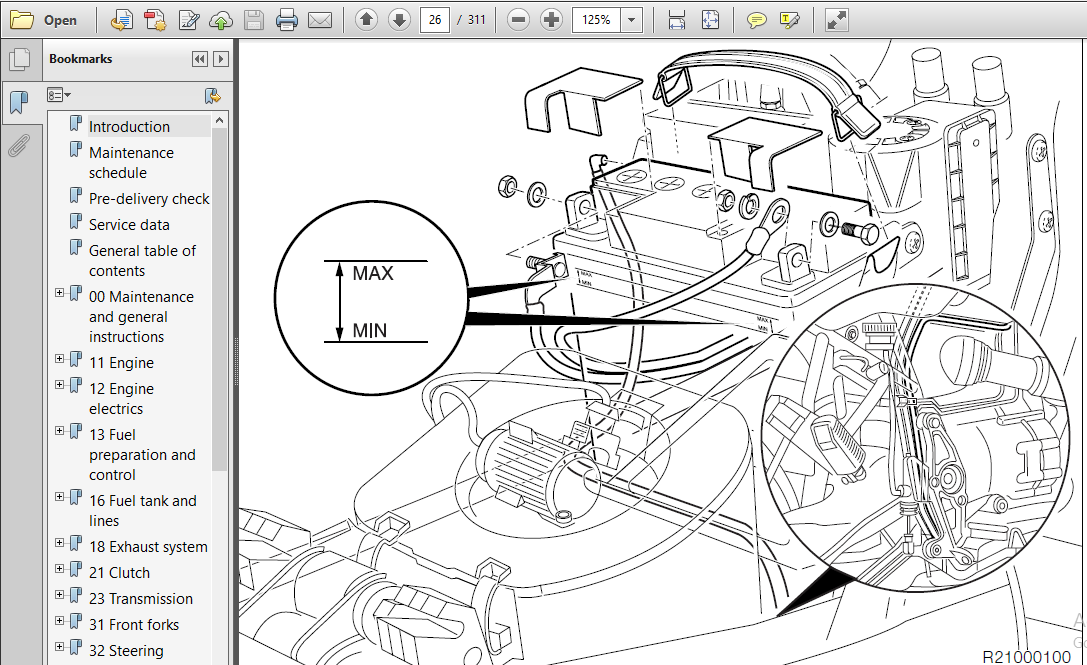Viewport: 1087px width, 665px height.
Task: Open the Service data bookmark
Action: (129, 225)
